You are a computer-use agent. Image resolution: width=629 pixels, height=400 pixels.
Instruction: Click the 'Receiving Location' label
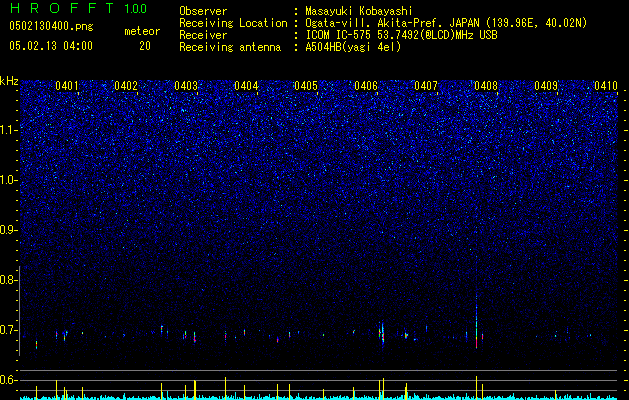pos(233,23)
